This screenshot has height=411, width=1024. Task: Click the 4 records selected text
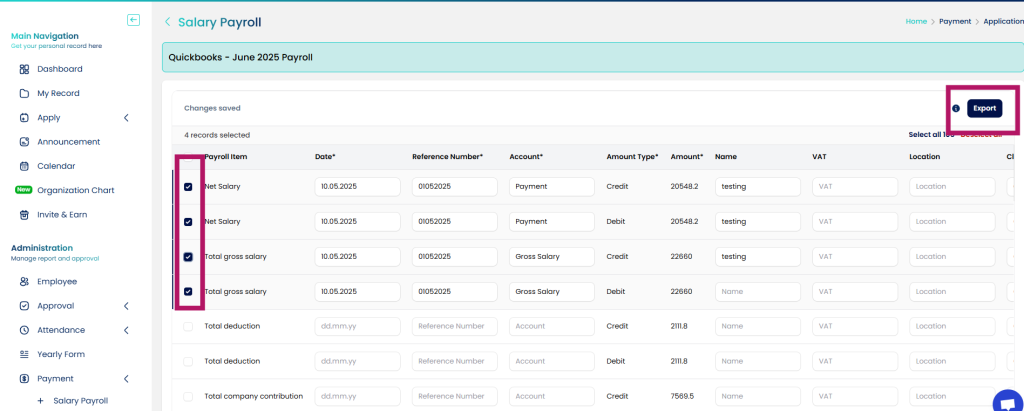click(217, 135)
